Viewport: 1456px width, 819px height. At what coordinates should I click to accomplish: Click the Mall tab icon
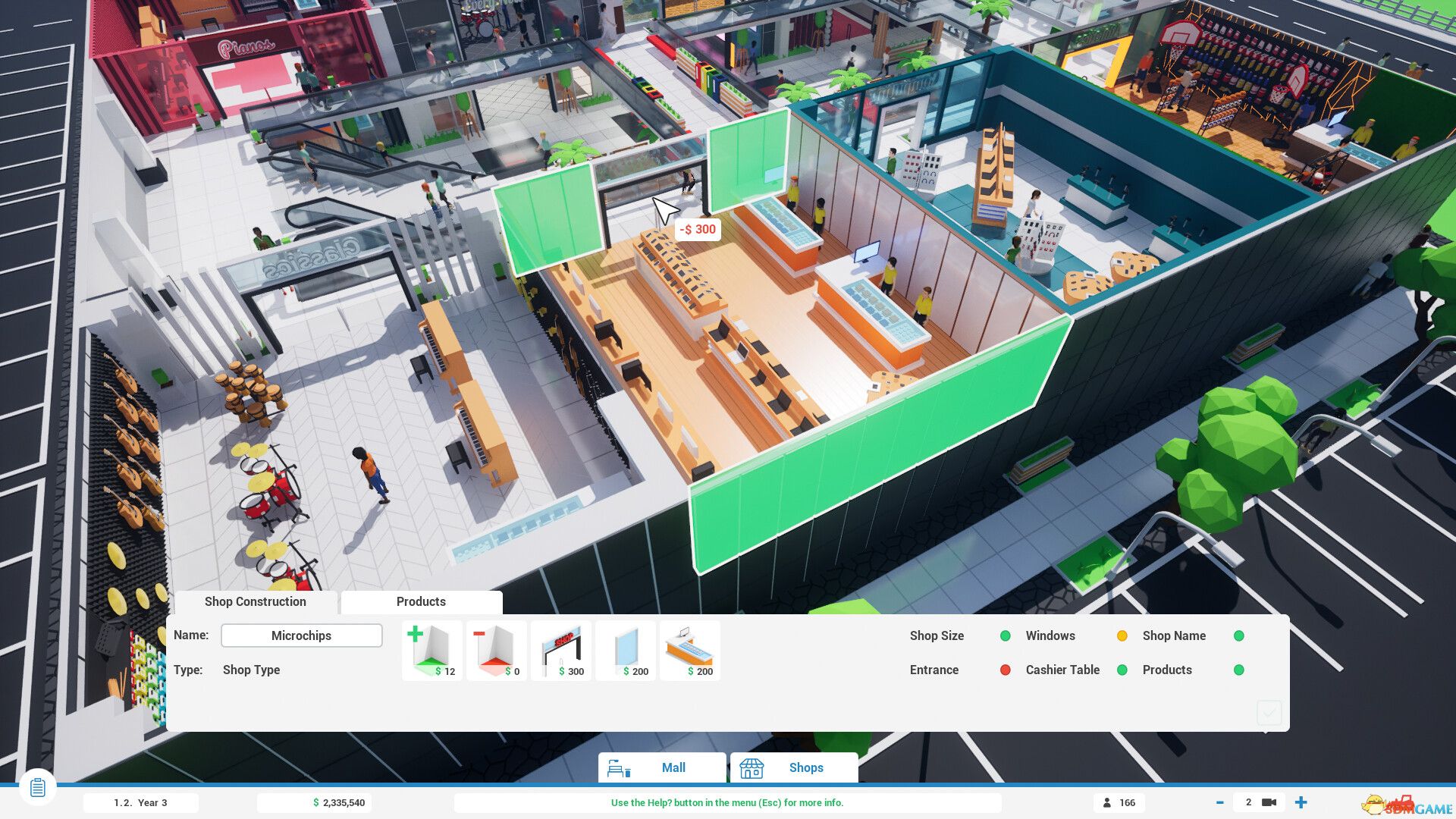tap(619, 767)
